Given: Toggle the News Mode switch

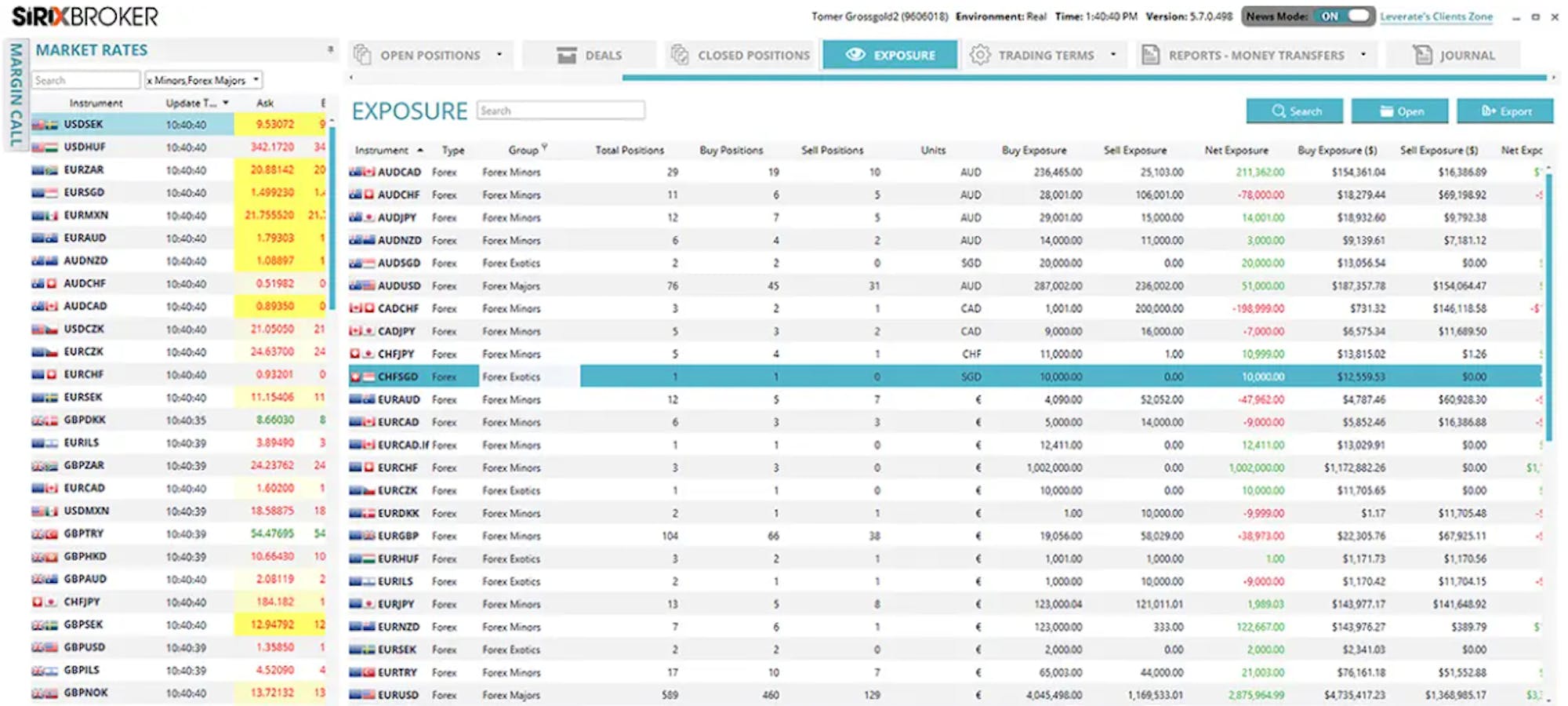Looking at the screenshot, I should [1345, 16].
